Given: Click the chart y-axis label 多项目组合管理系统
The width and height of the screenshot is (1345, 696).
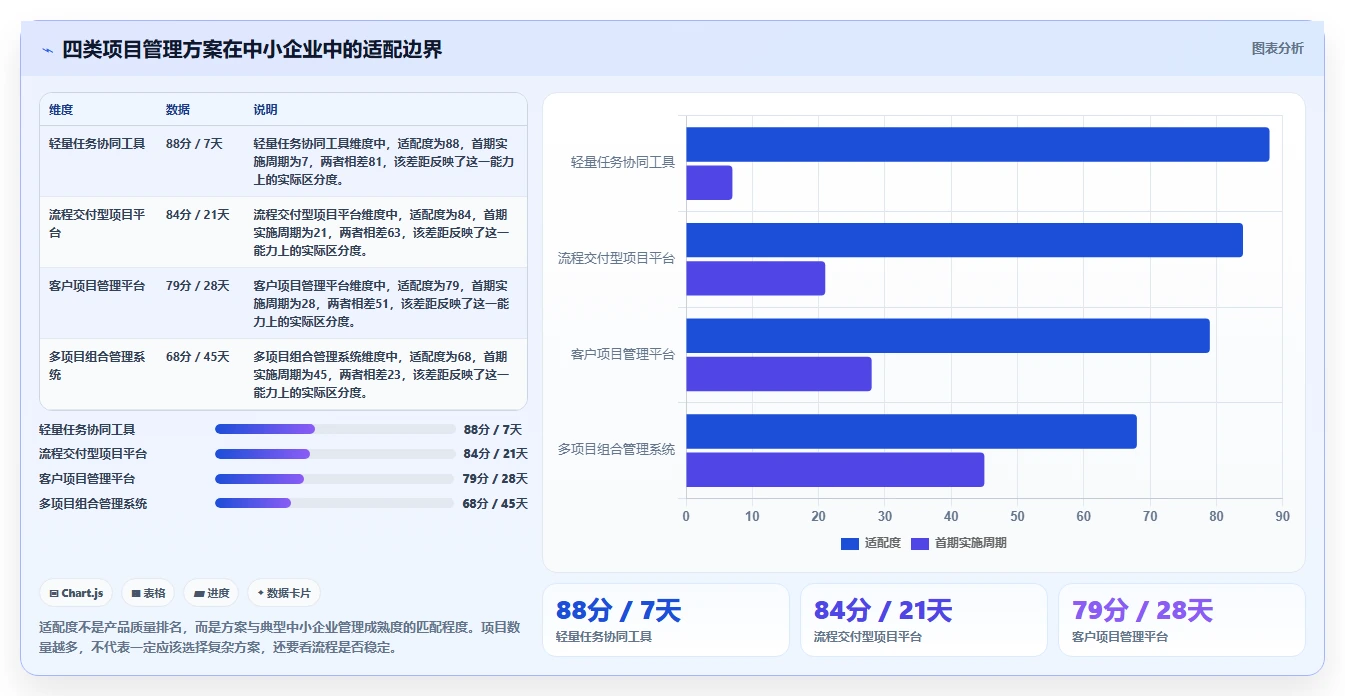Looking at the screenshot, I should (x=616, y=450).
